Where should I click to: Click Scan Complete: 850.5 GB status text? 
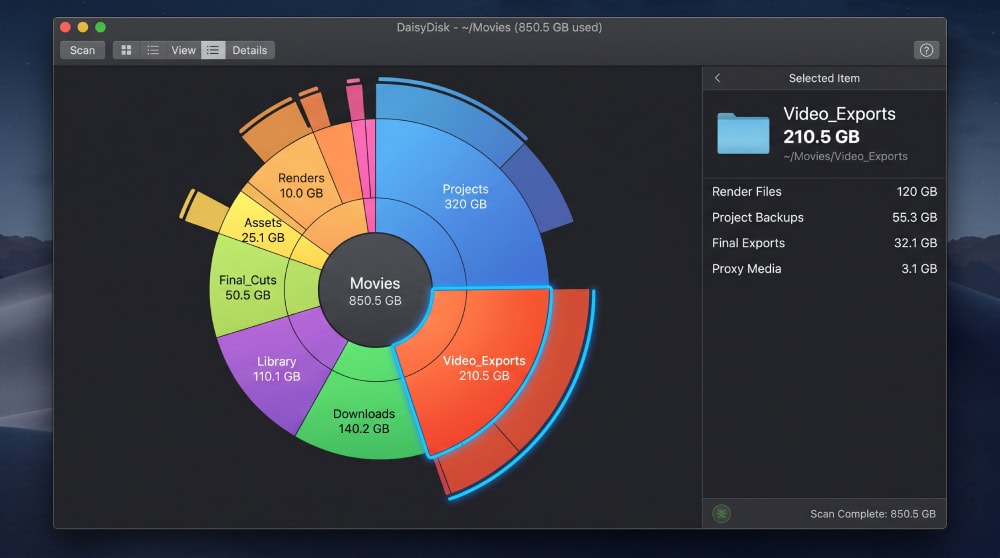872,514
